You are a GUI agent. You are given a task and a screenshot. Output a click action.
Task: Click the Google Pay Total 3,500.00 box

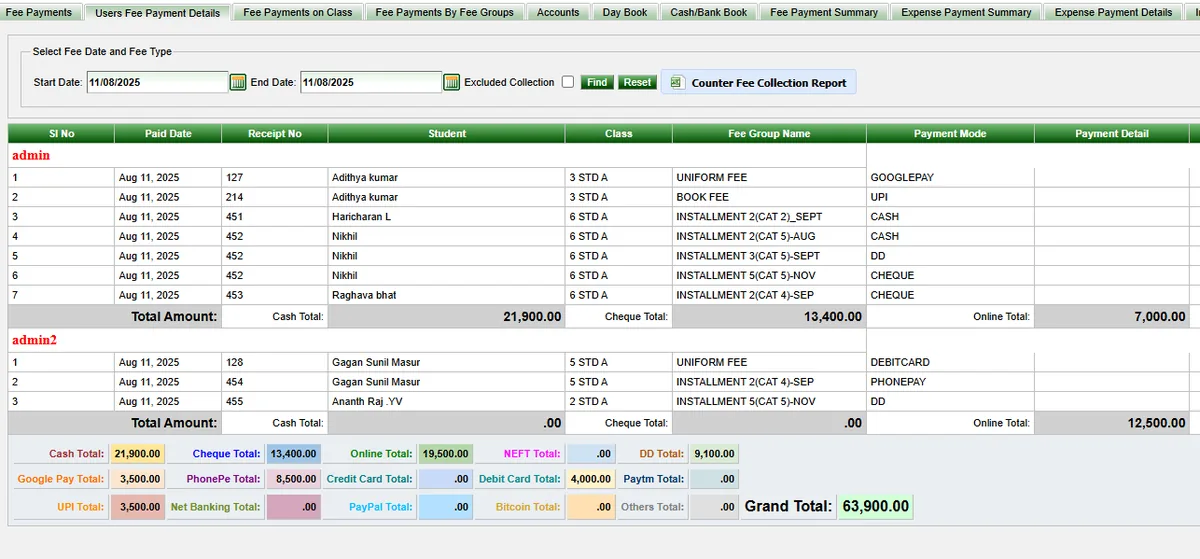[137, 479]
